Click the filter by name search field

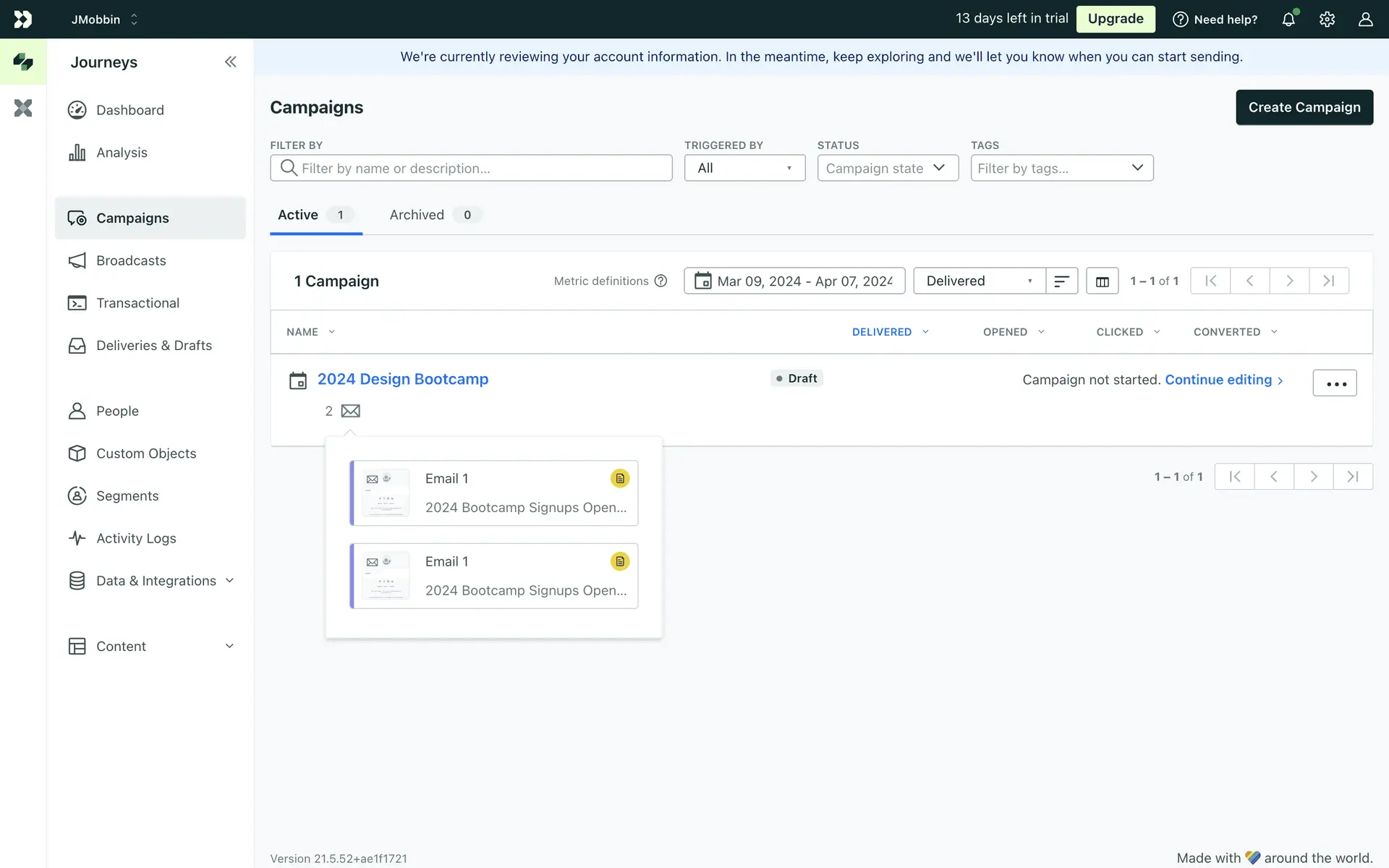tap(472, 169)
